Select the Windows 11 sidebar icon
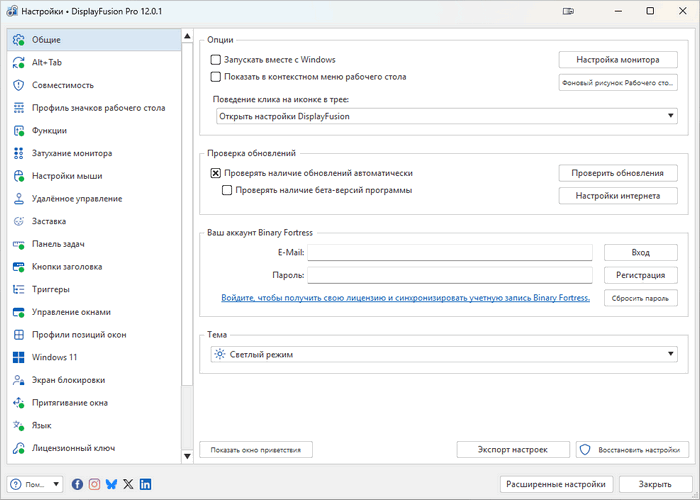The height and width of the screenshot is (500, 700). pyautogui.click(x=19, y=357)
